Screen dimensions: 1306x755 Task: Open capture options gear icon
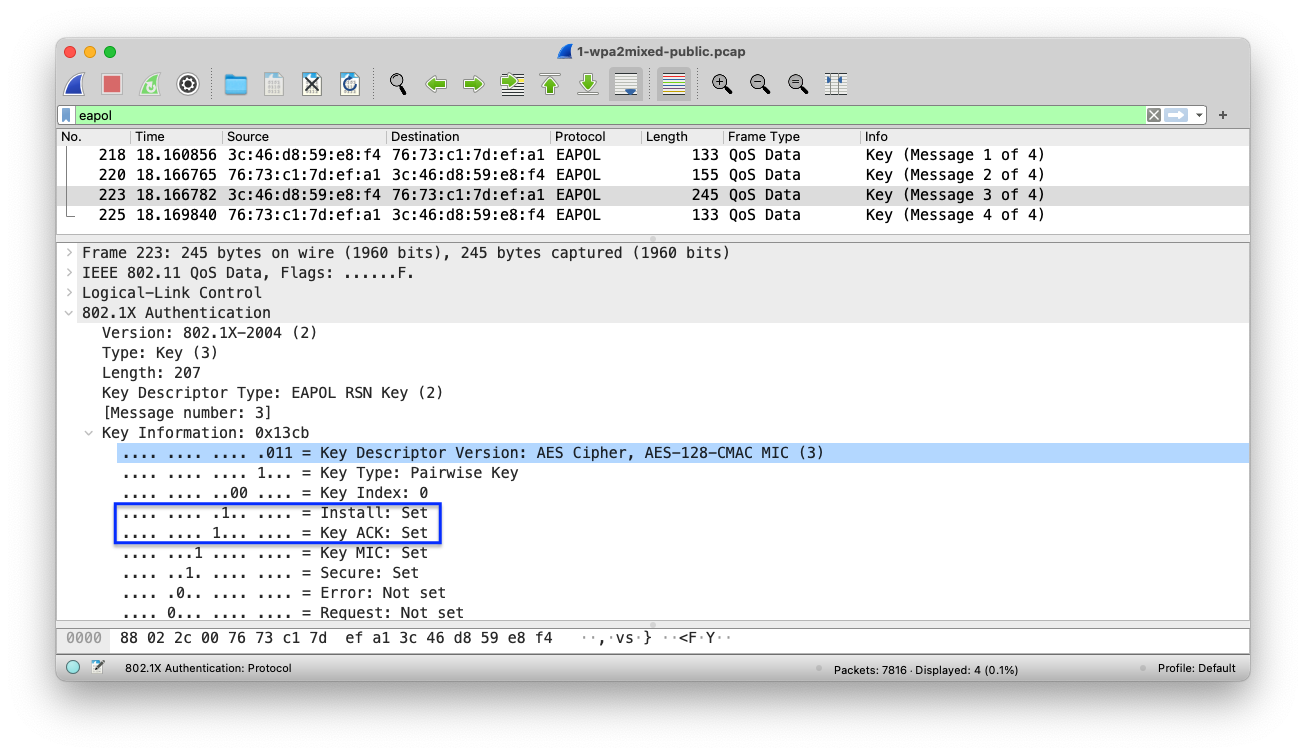(188, 84)
